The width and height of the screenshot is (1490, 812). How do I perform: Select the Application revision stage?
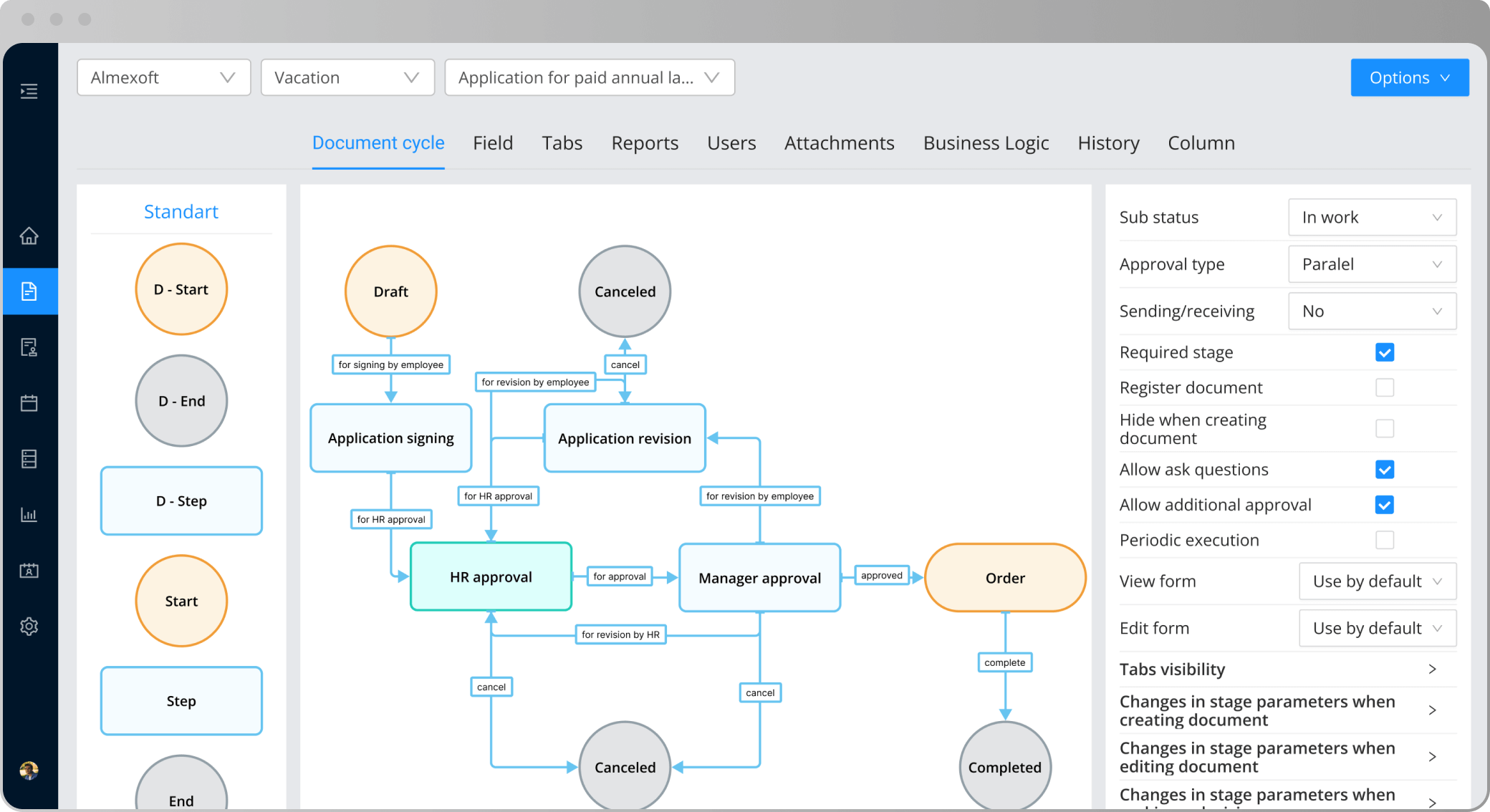tap(625, 438)
